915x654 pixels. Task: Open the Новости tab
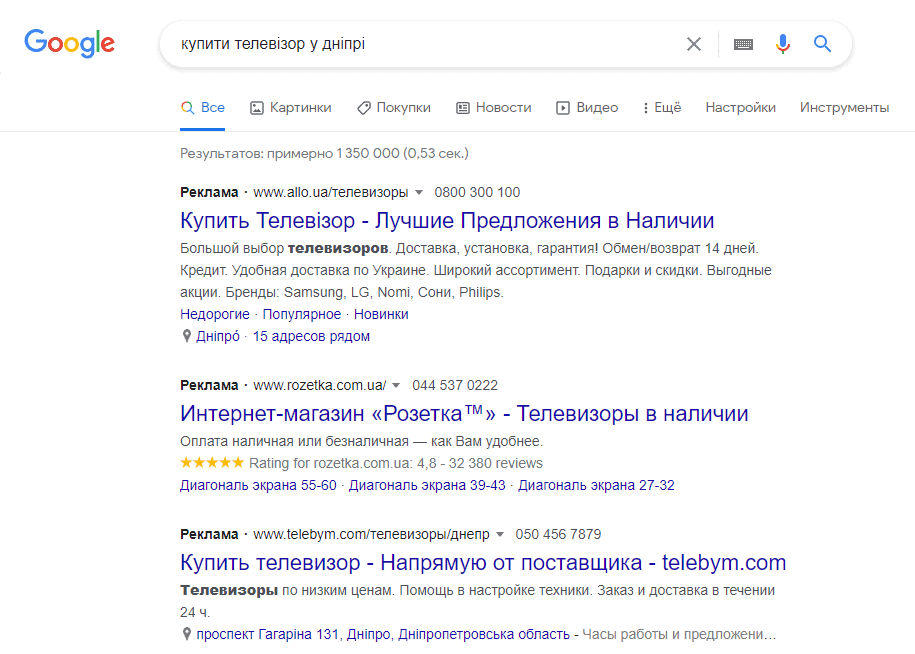(494, 107)
